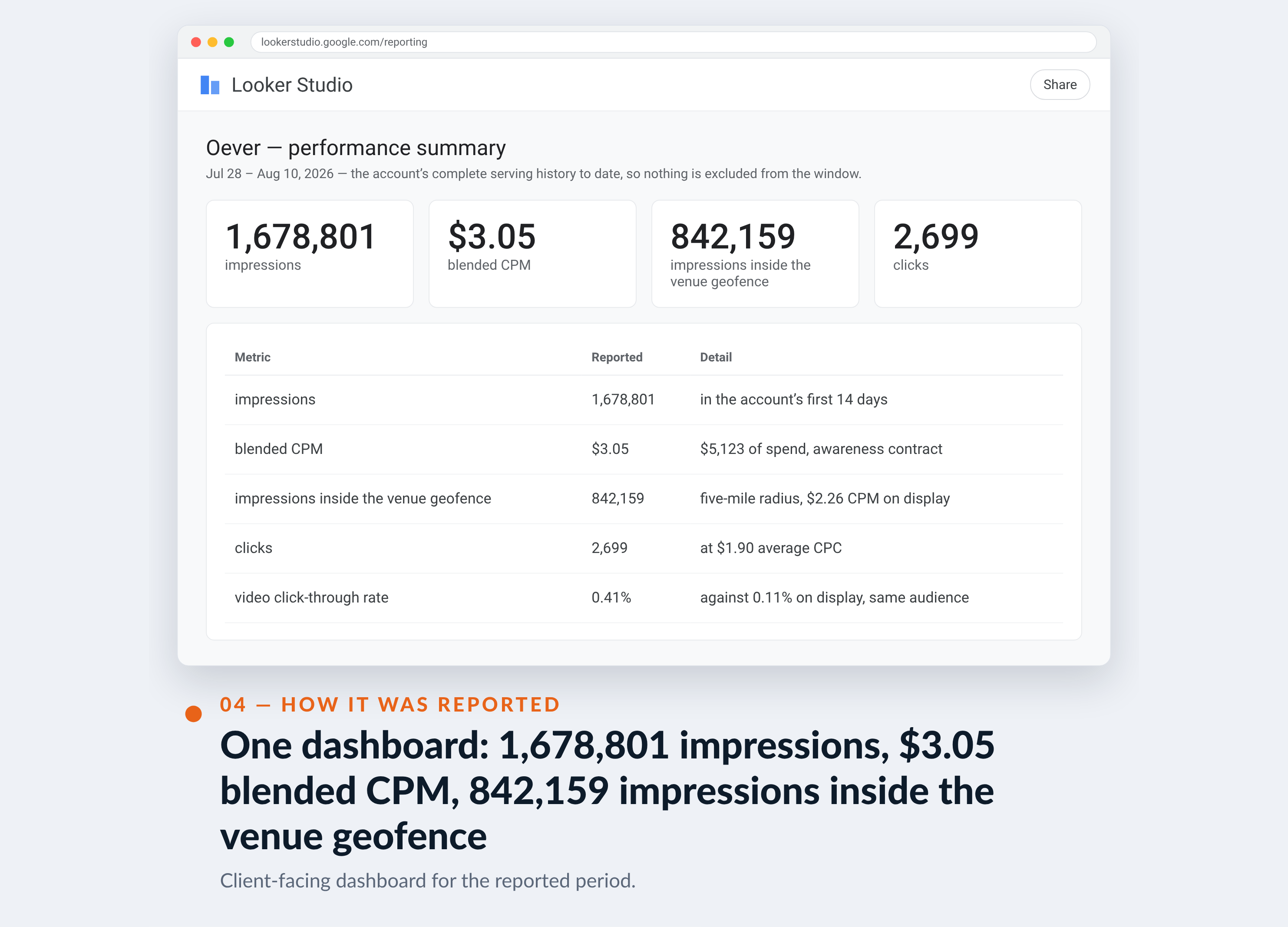Viewport: 1288px width, 927px height.
Task: Click the Jul 28 – Aug 10, 2026 date subtitle
Action: click(x=533, y=174)
